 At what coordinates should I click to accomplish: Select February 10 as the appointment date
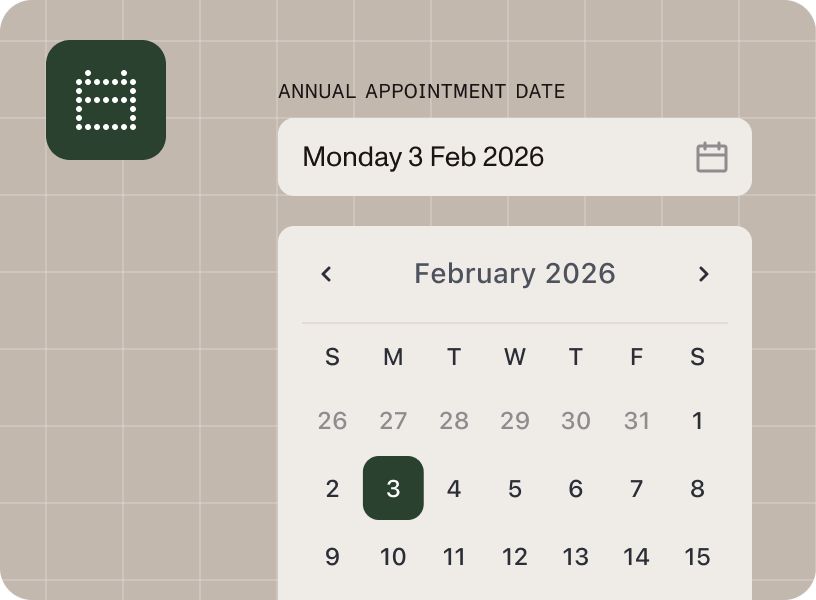pos(393,557)
